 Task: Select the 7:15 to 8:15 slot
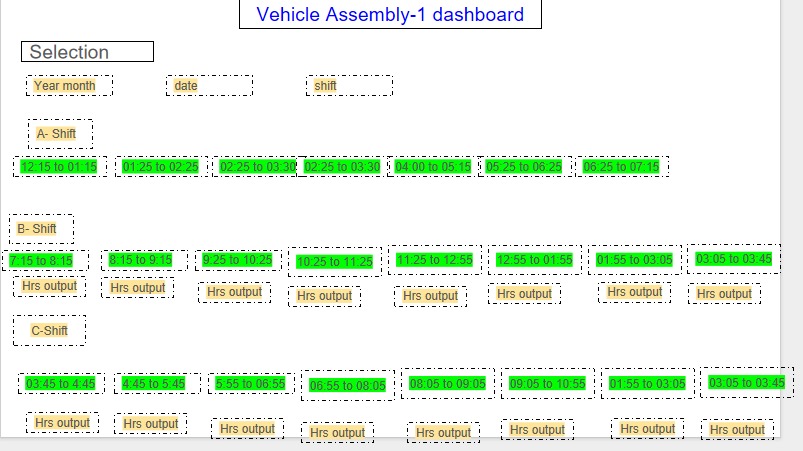click(42, 261)
